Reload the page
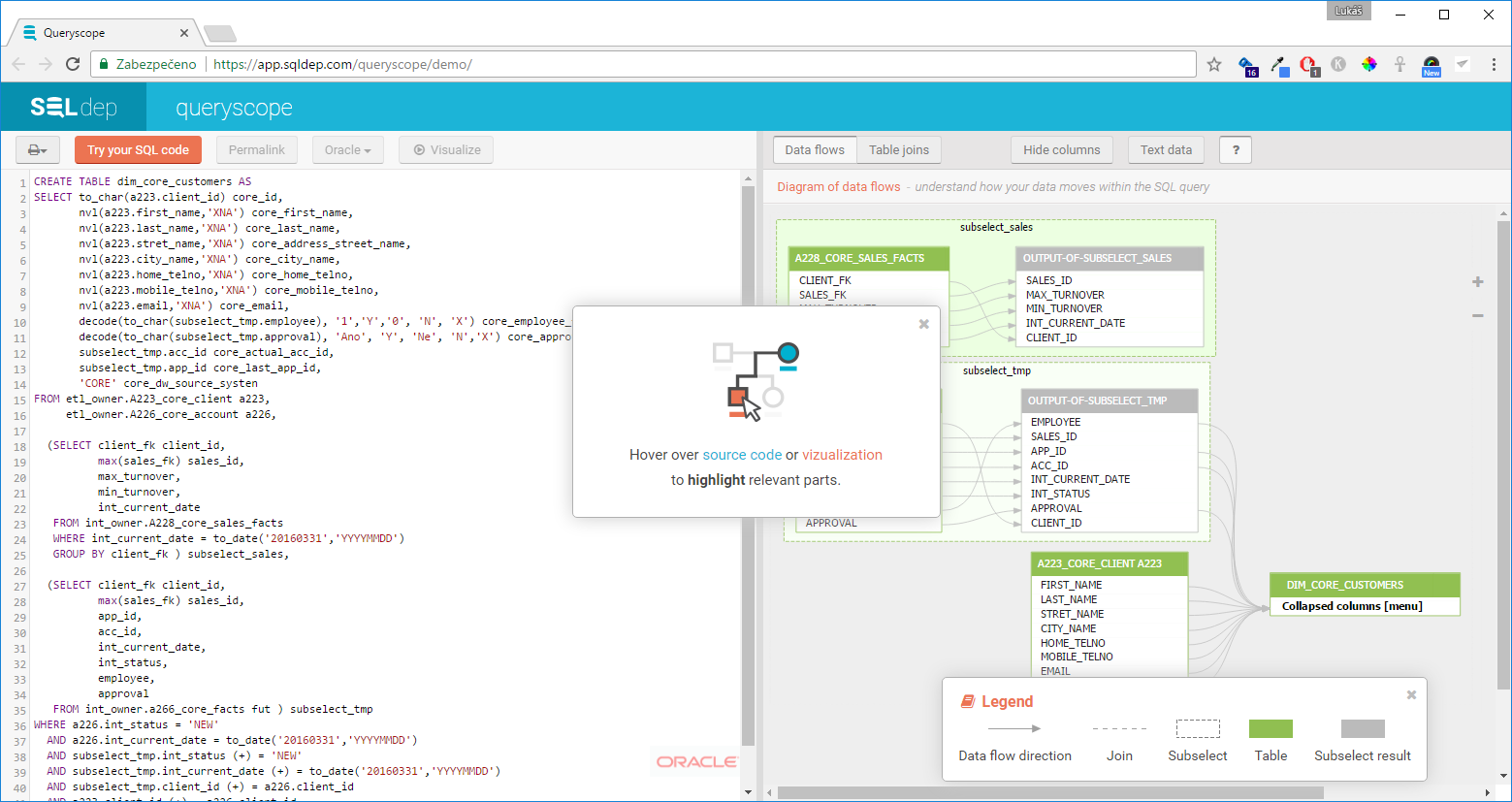This screenshot has height=802, width=1512. click(x=73, y=64)
